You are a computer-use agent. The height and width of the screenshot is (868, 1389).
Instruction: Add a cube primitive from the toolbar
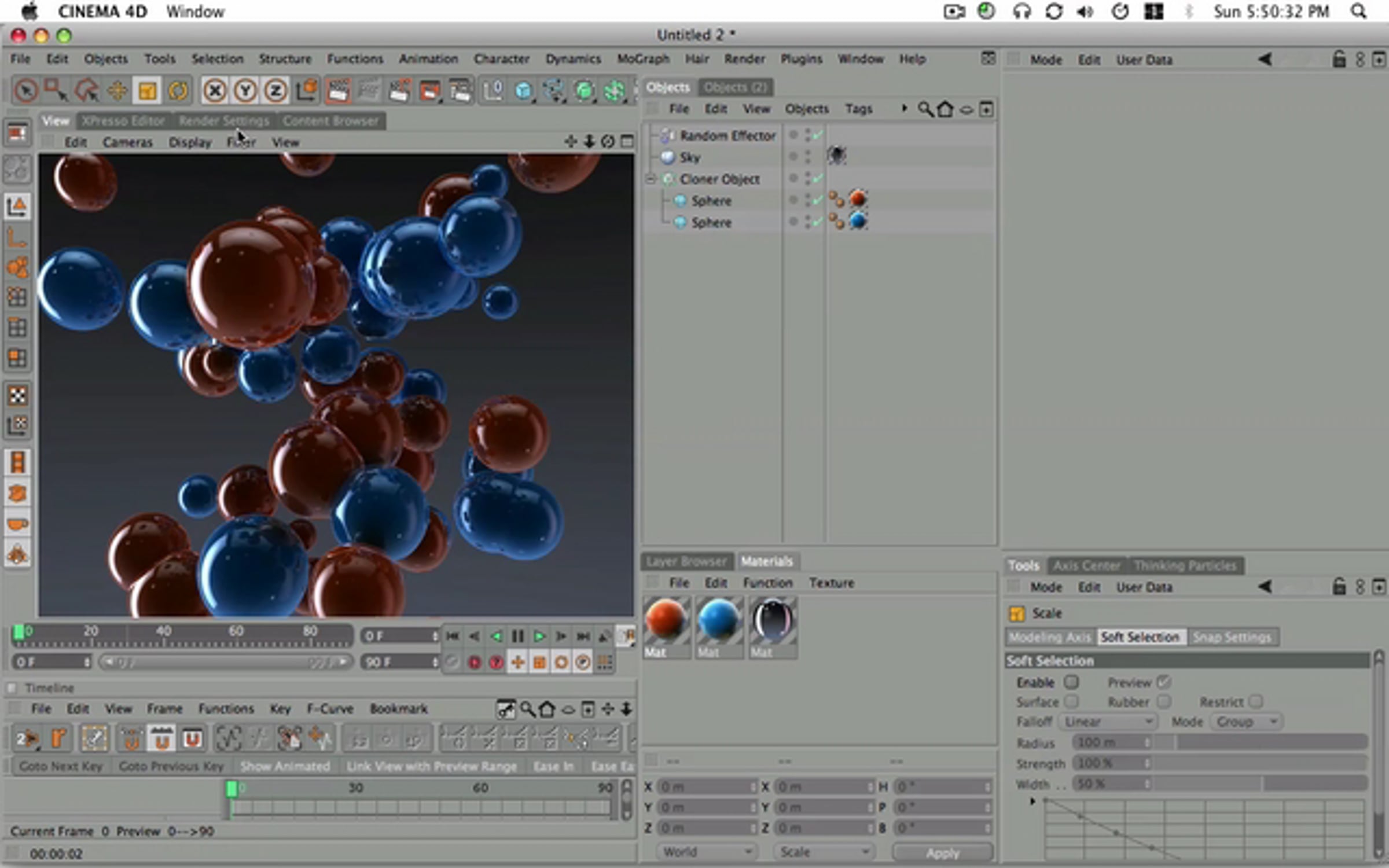(523, 91)
